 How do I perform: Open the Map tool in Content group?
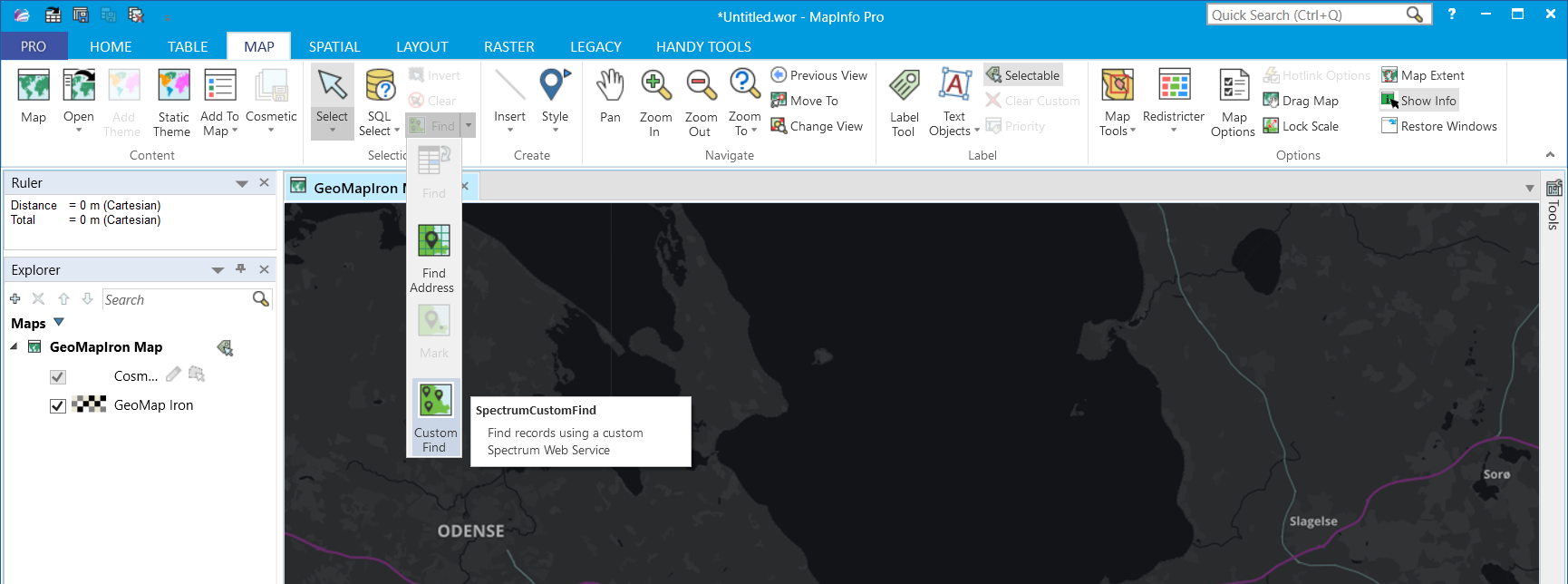tap(34, 96)
